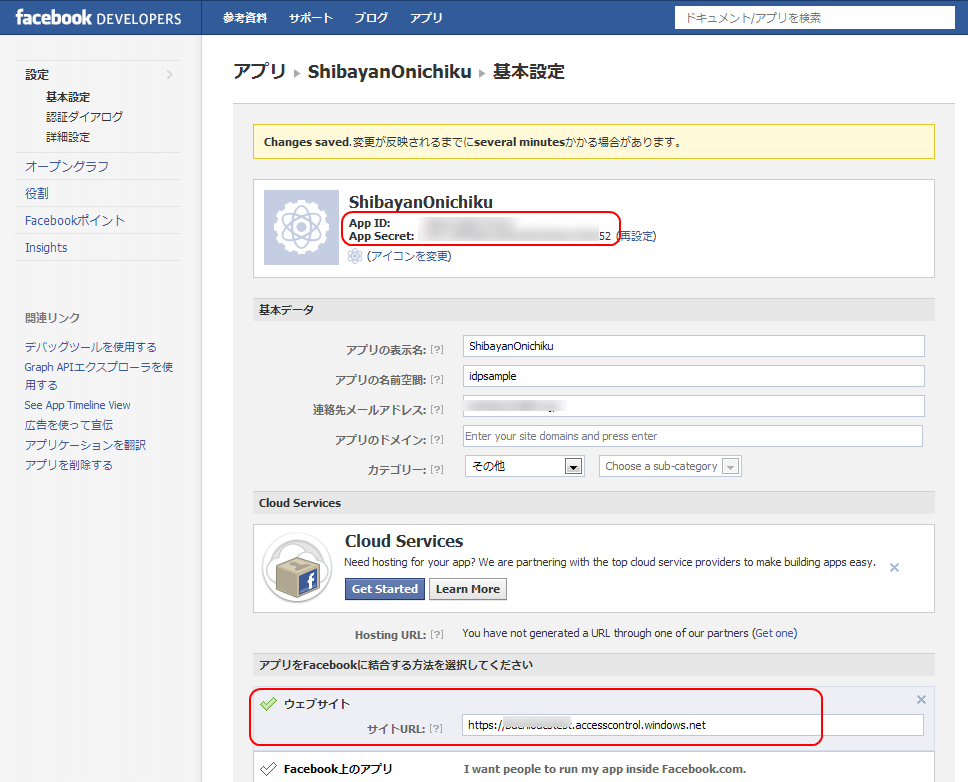Click the 再設定 App Secret reset link
The width and height of the screenshot is (968, 782).
coord(636,236)
